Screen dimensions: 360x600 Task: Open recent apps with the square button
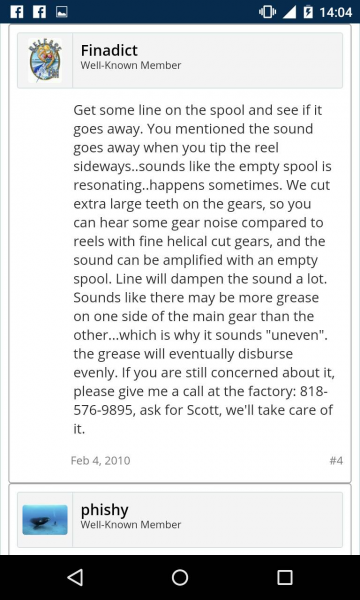click(x=285, y=577)
